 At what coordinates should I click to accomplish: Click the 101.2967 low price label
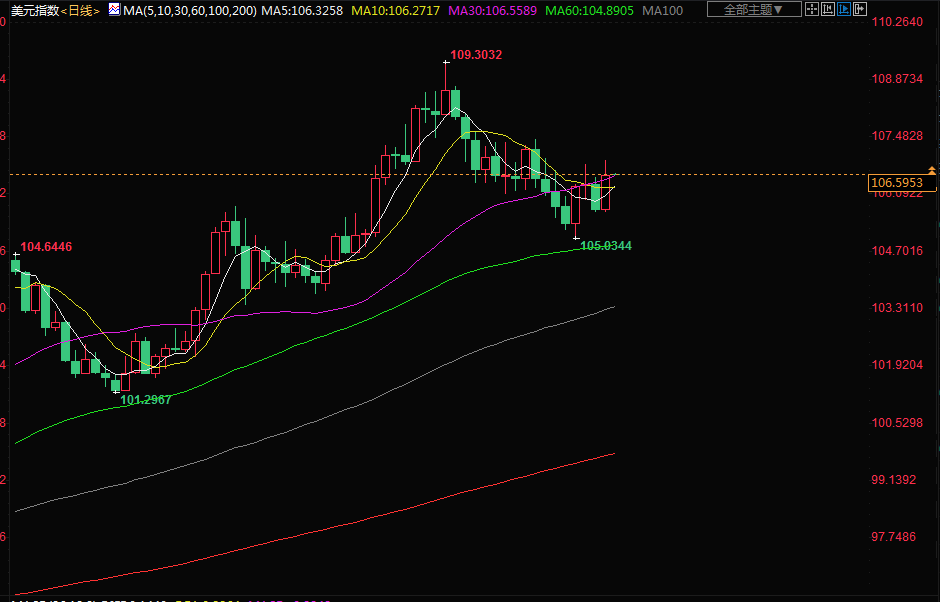[x=146, y=399]
